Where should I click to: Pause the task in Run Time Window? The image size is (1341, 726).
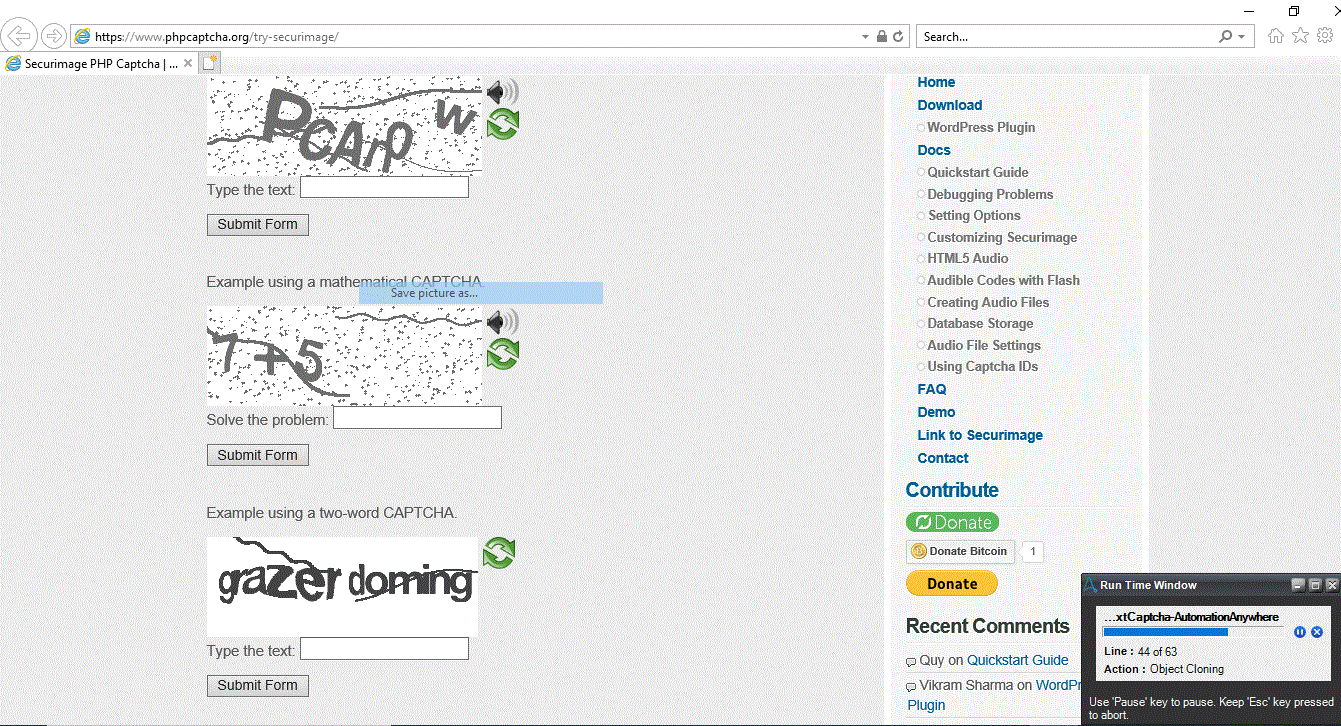point(1300,632)
